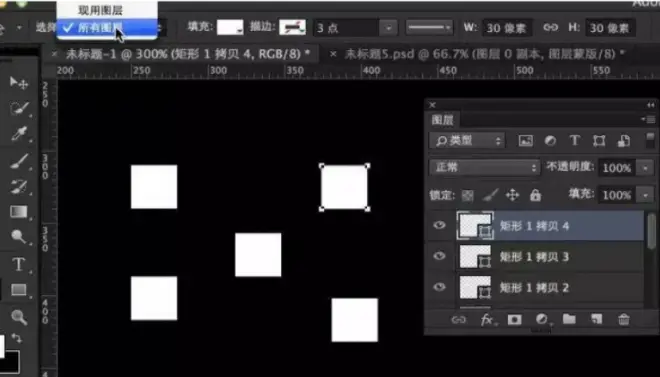Close the Layers panel

coord(432,105)
